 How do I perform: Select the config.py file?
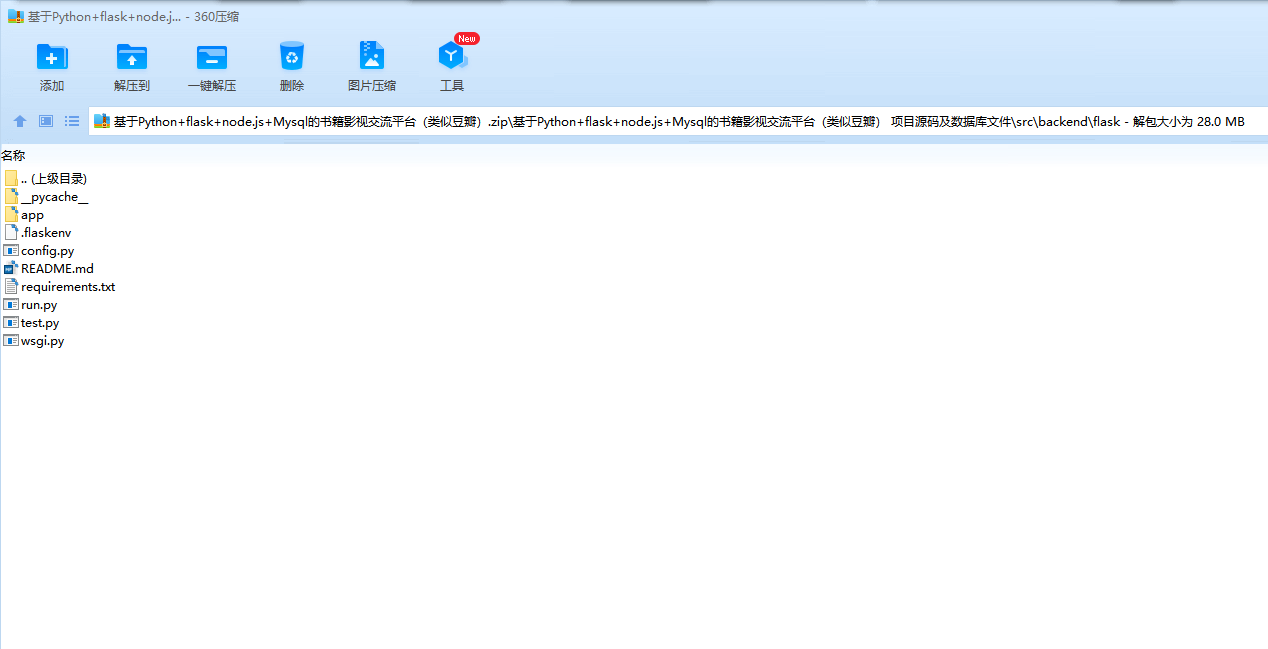coord(39,251)
